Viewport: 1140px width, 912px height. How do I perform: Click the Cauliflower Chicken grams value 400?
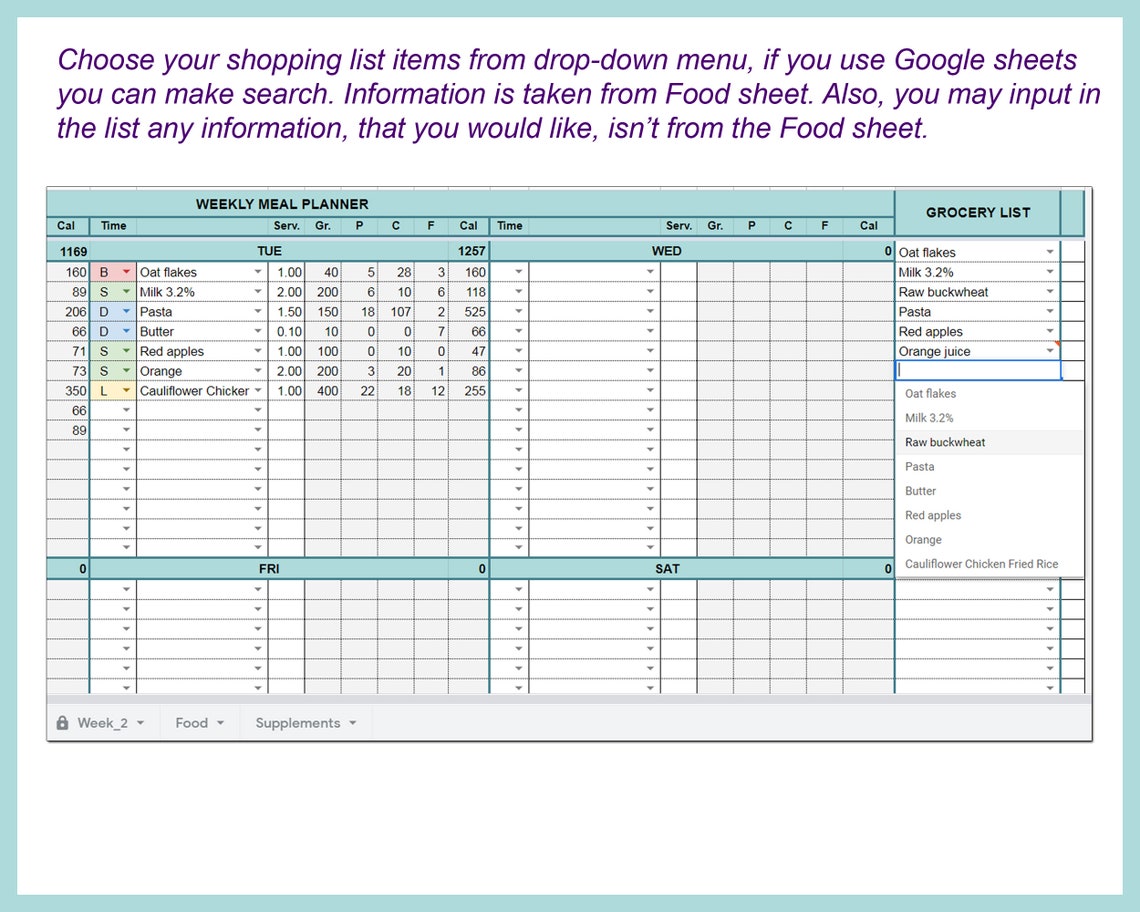coord(324,391)
